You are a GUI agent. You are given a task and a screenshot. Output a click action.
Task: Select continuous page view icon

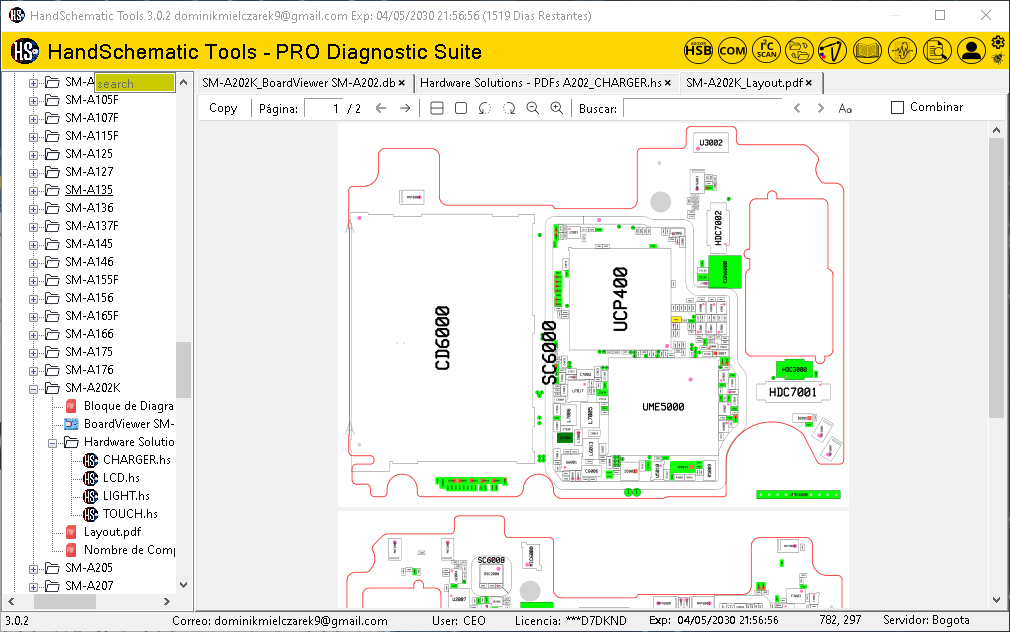(x=437, y=108)
